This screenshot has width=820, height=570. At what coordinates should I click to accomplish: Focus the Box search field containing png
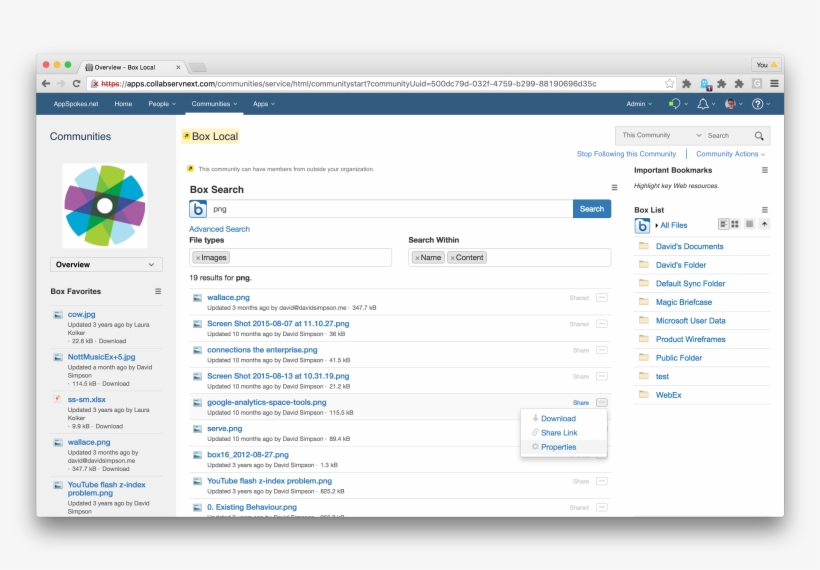[x=390, y=209]
